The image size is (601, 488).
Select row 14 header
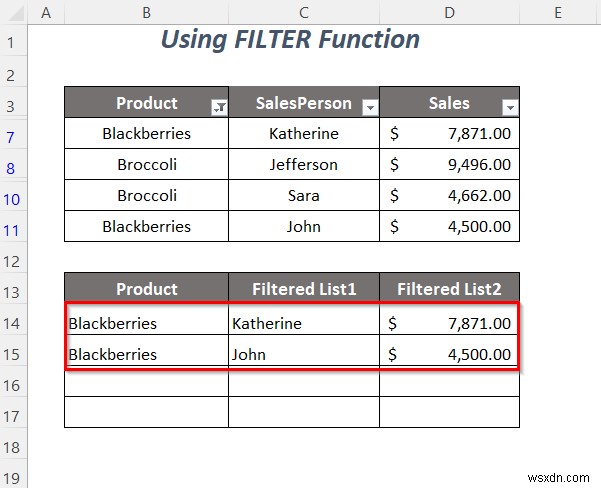point(12,323)
